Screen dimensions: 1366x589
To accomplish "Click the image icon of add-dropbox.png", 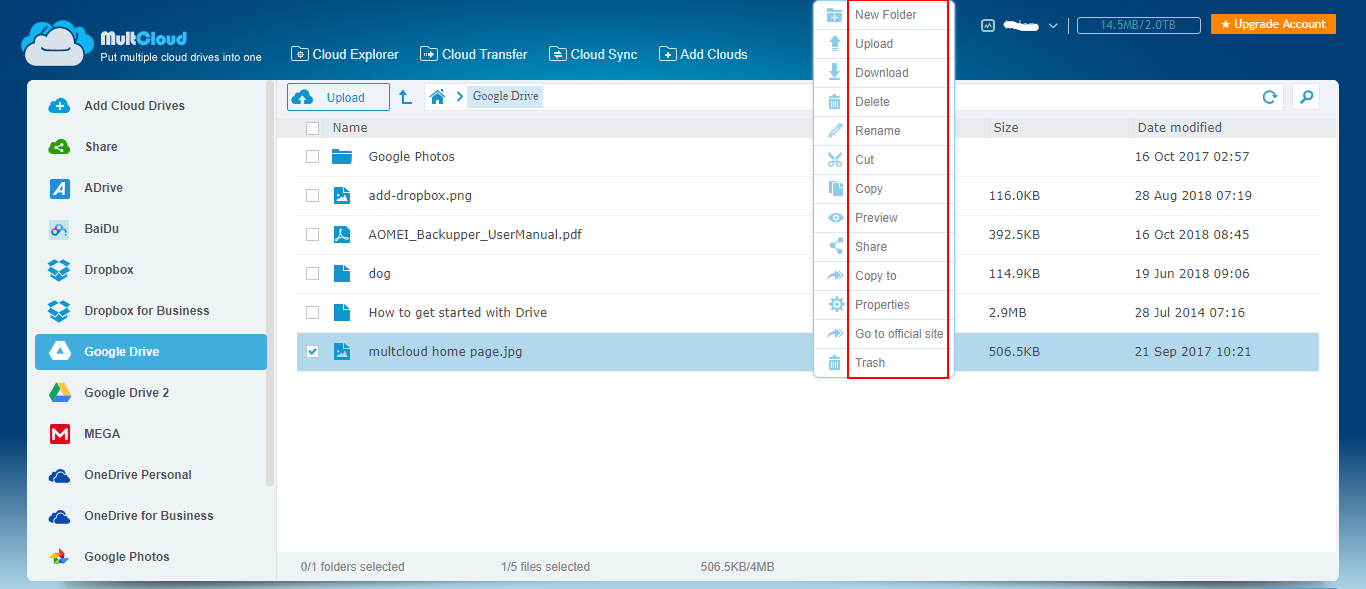I will coord(342,196).
